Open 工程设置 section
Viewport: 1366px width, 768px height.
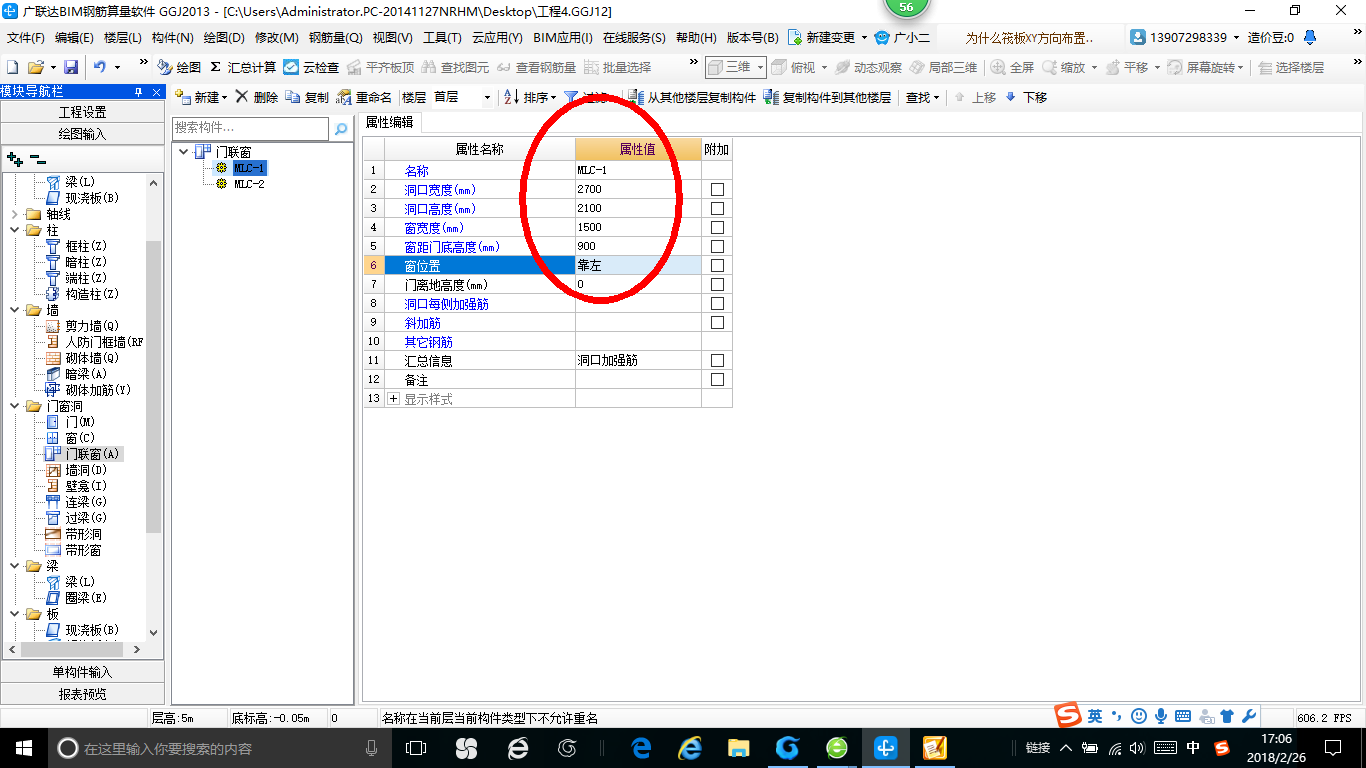pos(82,112)
